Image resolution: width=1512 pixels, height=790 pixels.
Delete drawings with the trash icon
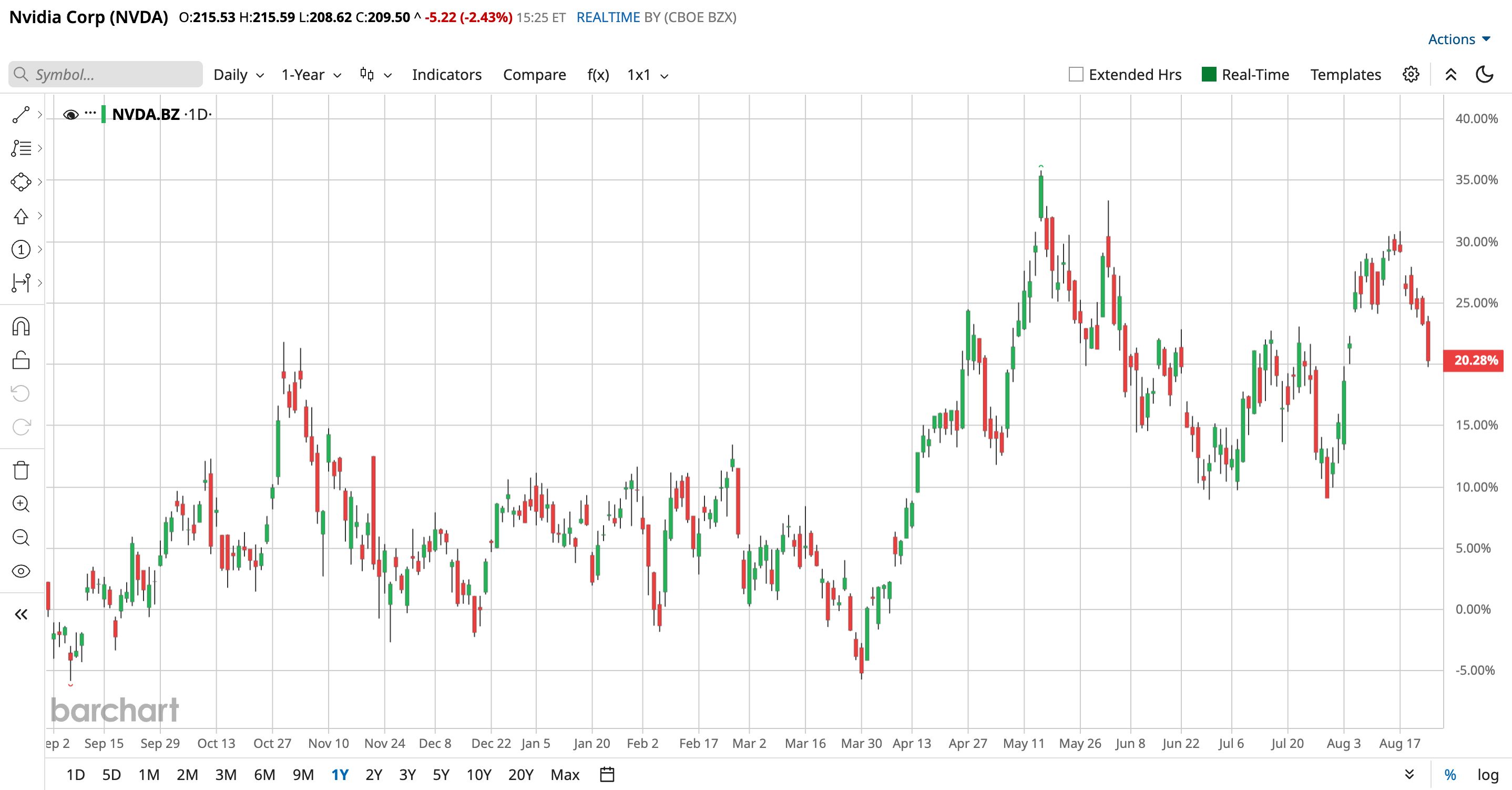coord(21,470)
